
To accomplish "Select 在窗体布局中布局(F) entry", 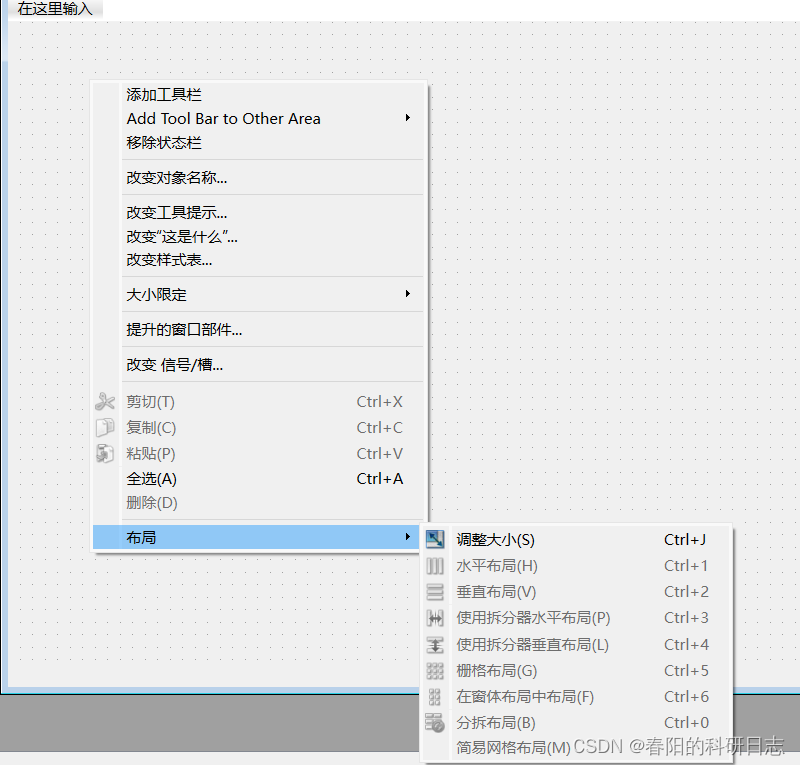I will pyautogui.click(x=576, y=697).
